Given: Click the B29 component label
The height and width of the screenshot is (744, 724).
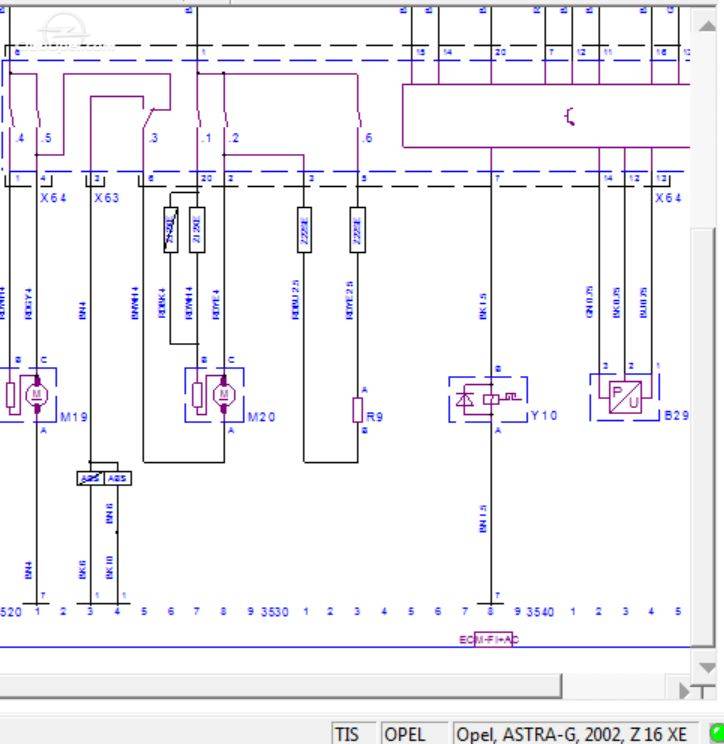Looking at the screenshot, I should click(x=676, y=416).
